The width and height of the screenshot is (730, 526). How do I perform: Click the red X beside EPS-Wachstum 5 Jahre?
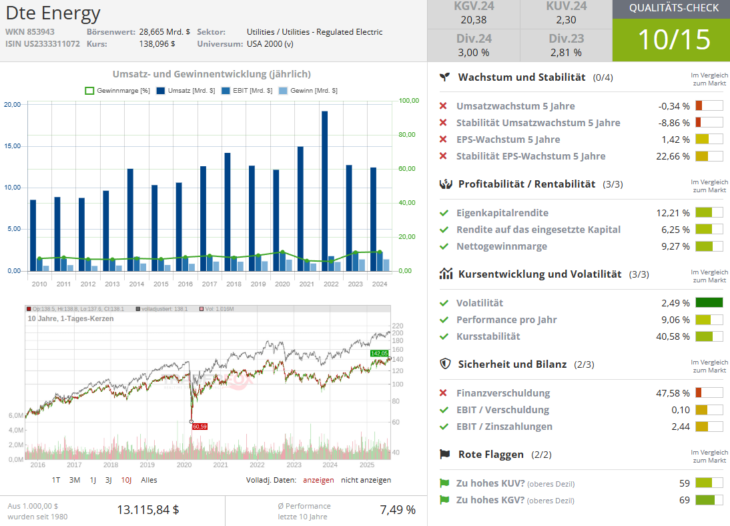tap(443, 140)
